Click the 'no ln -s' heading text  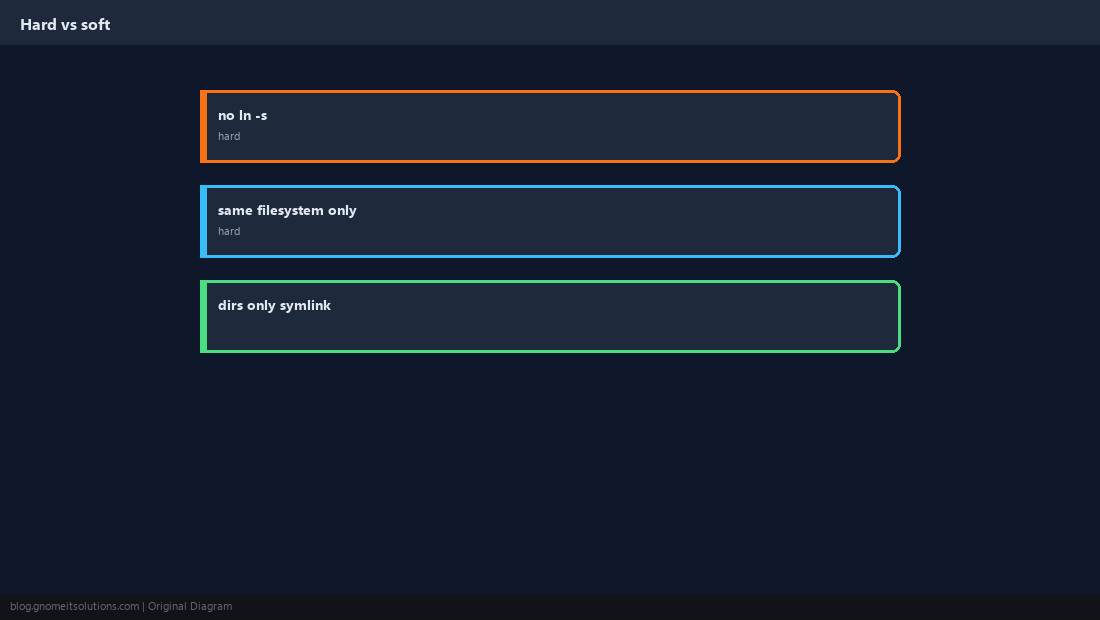tap(242, 116)
